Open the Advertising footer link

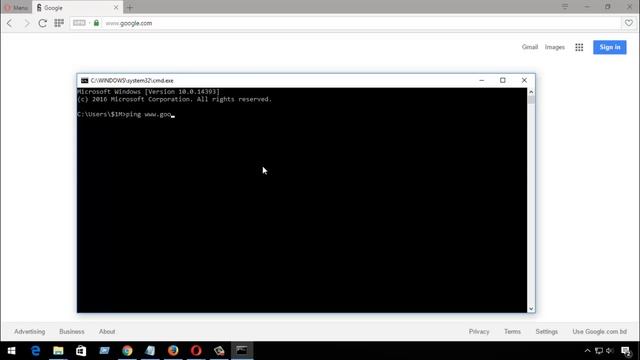click(x=29, y=331)
